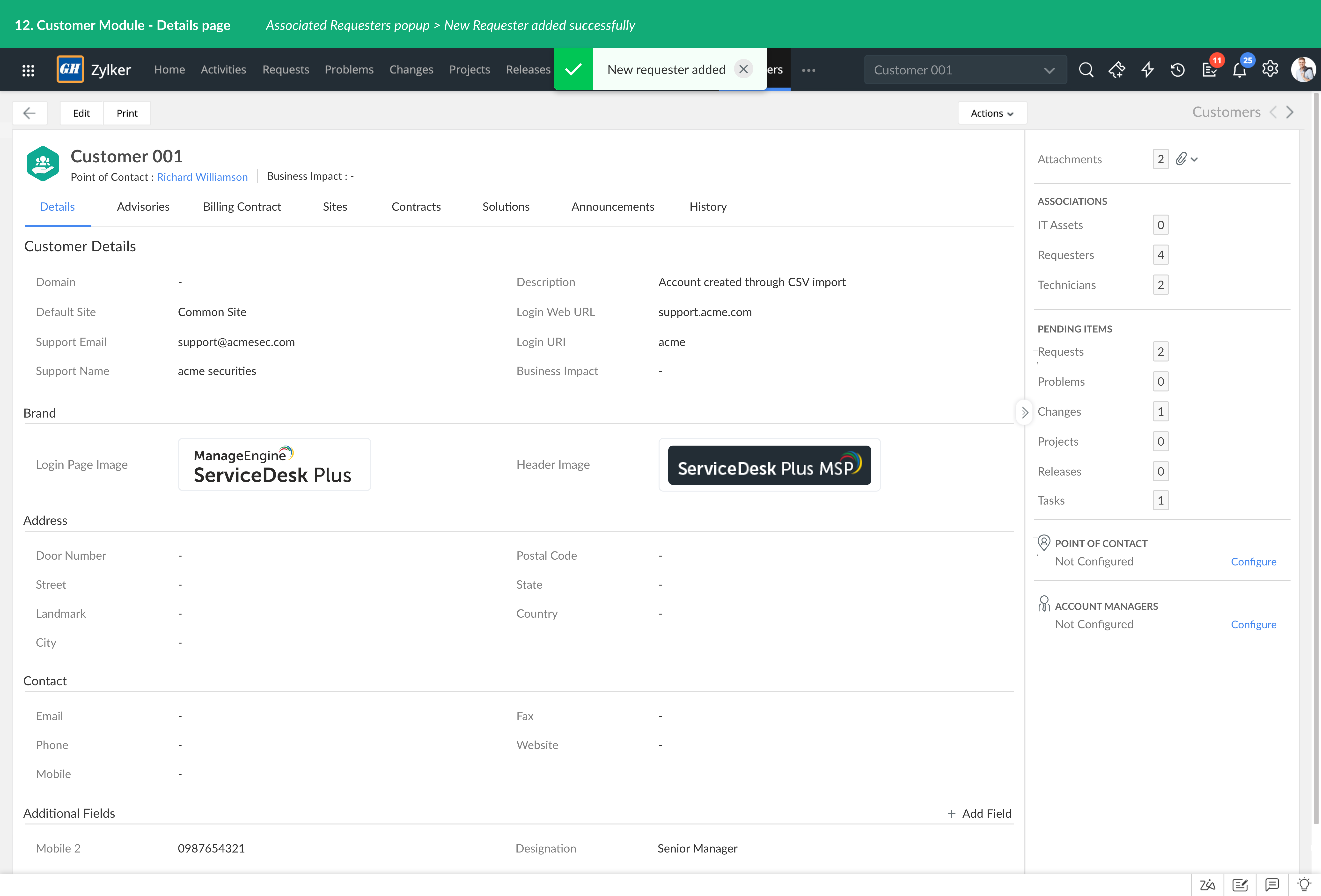This screenshot has width=1321, height=896.
Task: Click the Zylker GH logo
Action: 71,69
